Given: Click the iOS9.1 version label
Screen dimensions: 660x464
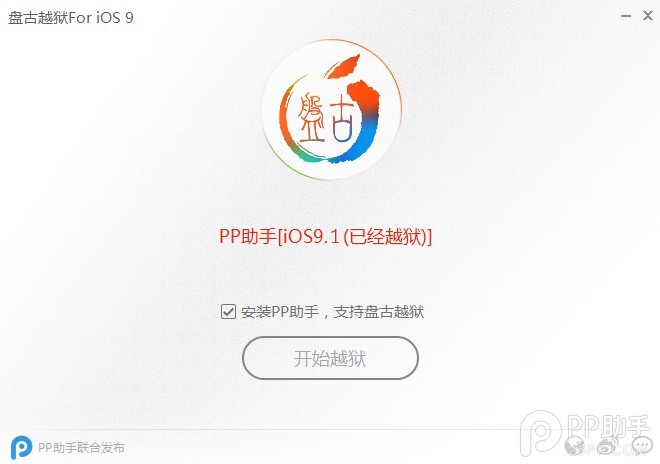Looking at the screenshot, I should (x=311, y=237).
